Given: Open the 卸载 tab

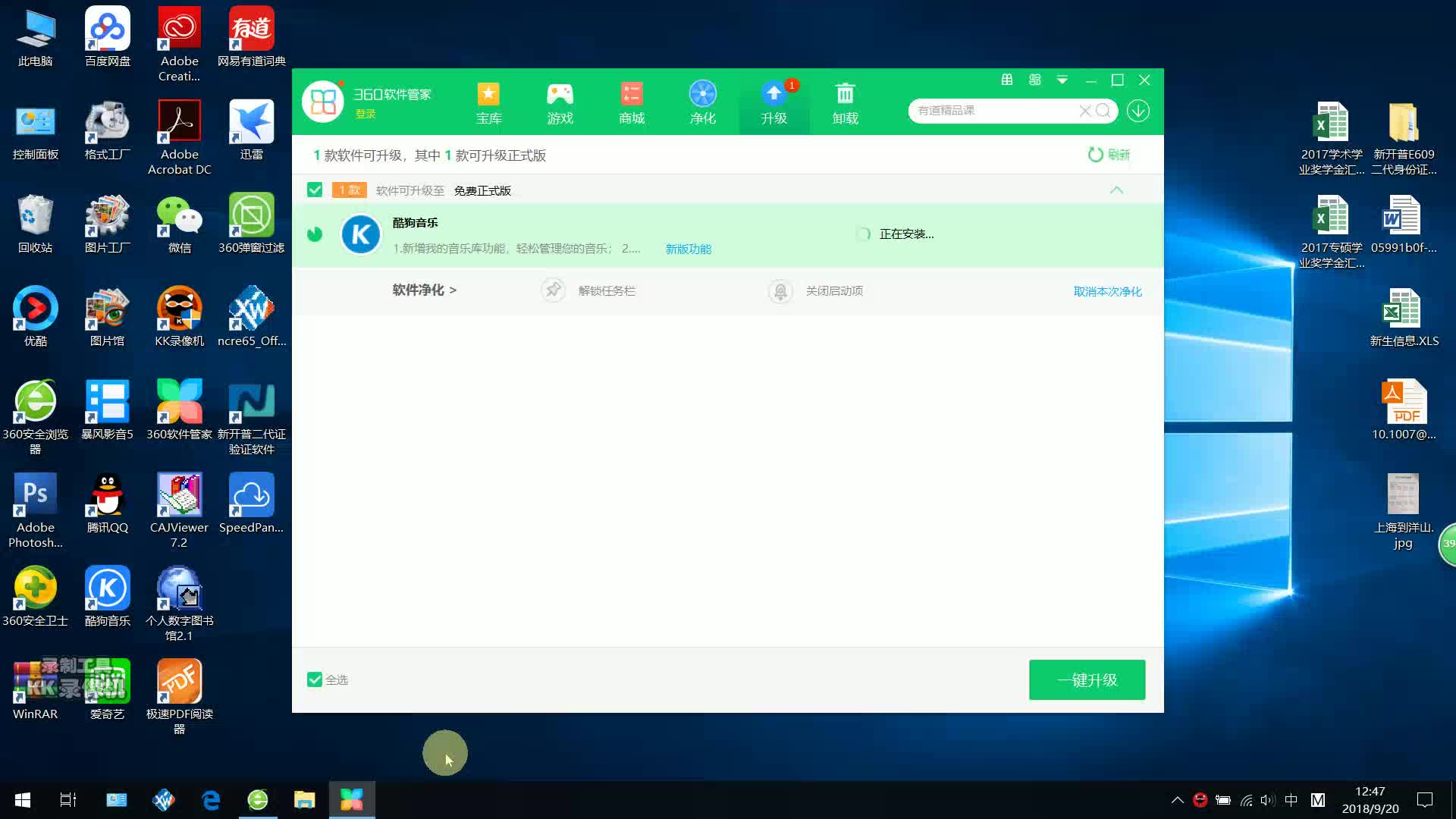Looking at the screenshot, I should (845, 103).
